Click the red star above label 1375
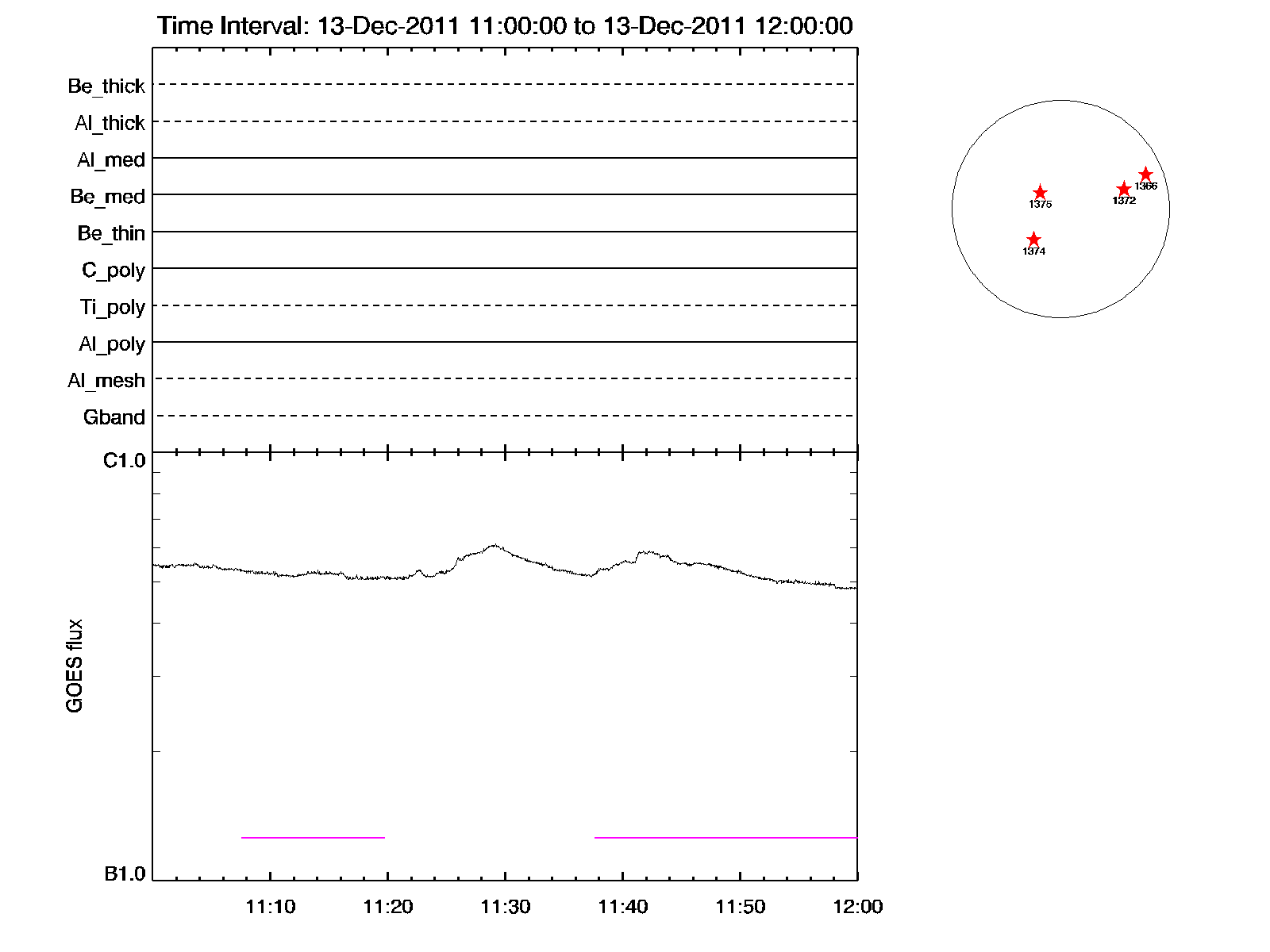Screen dimensions: 1270x952 coord(1040,193)
